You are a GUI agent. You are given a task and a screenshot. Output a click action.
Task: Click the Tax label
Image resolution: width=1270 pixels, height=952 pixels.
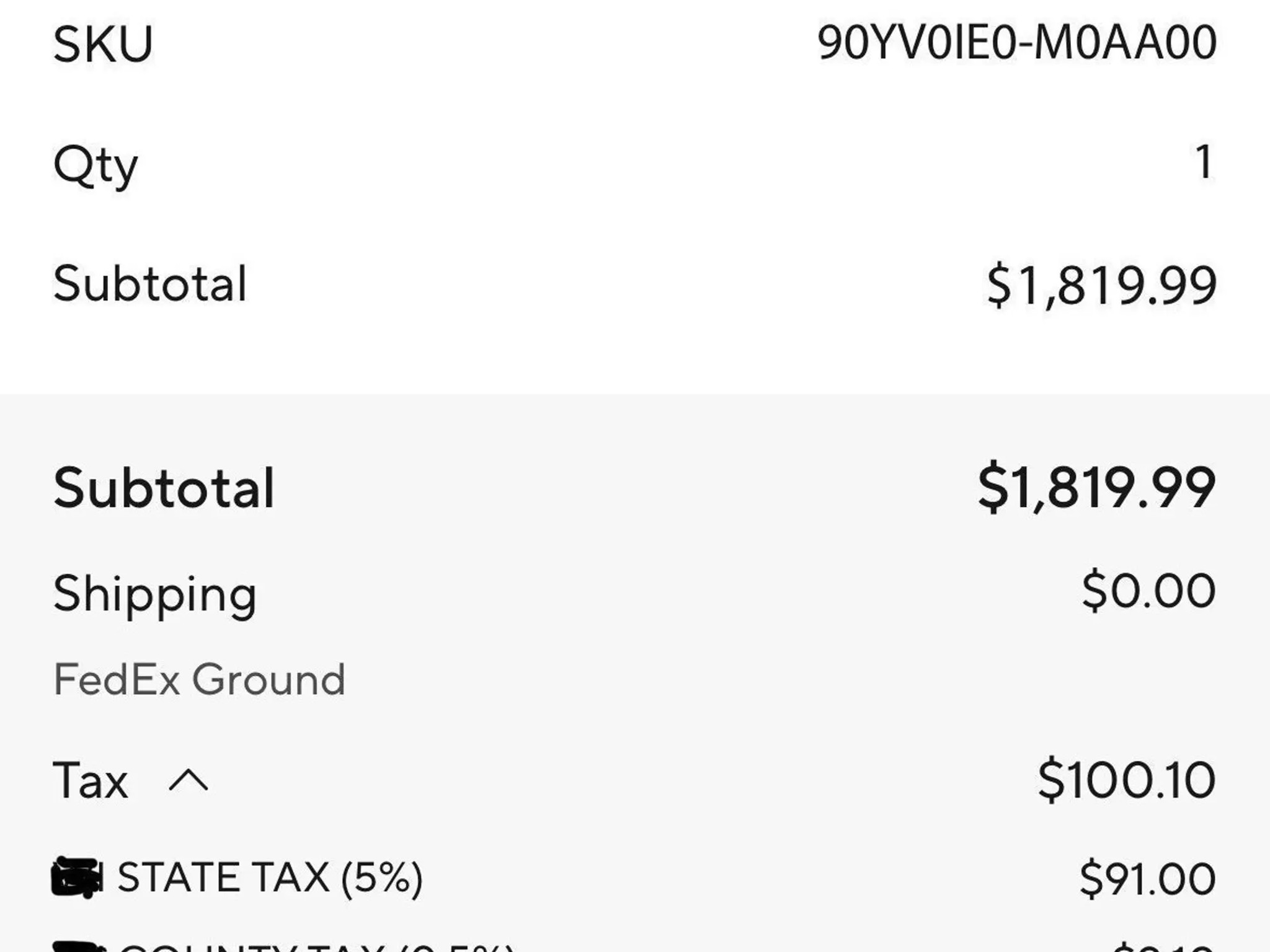tap(91, 780)
